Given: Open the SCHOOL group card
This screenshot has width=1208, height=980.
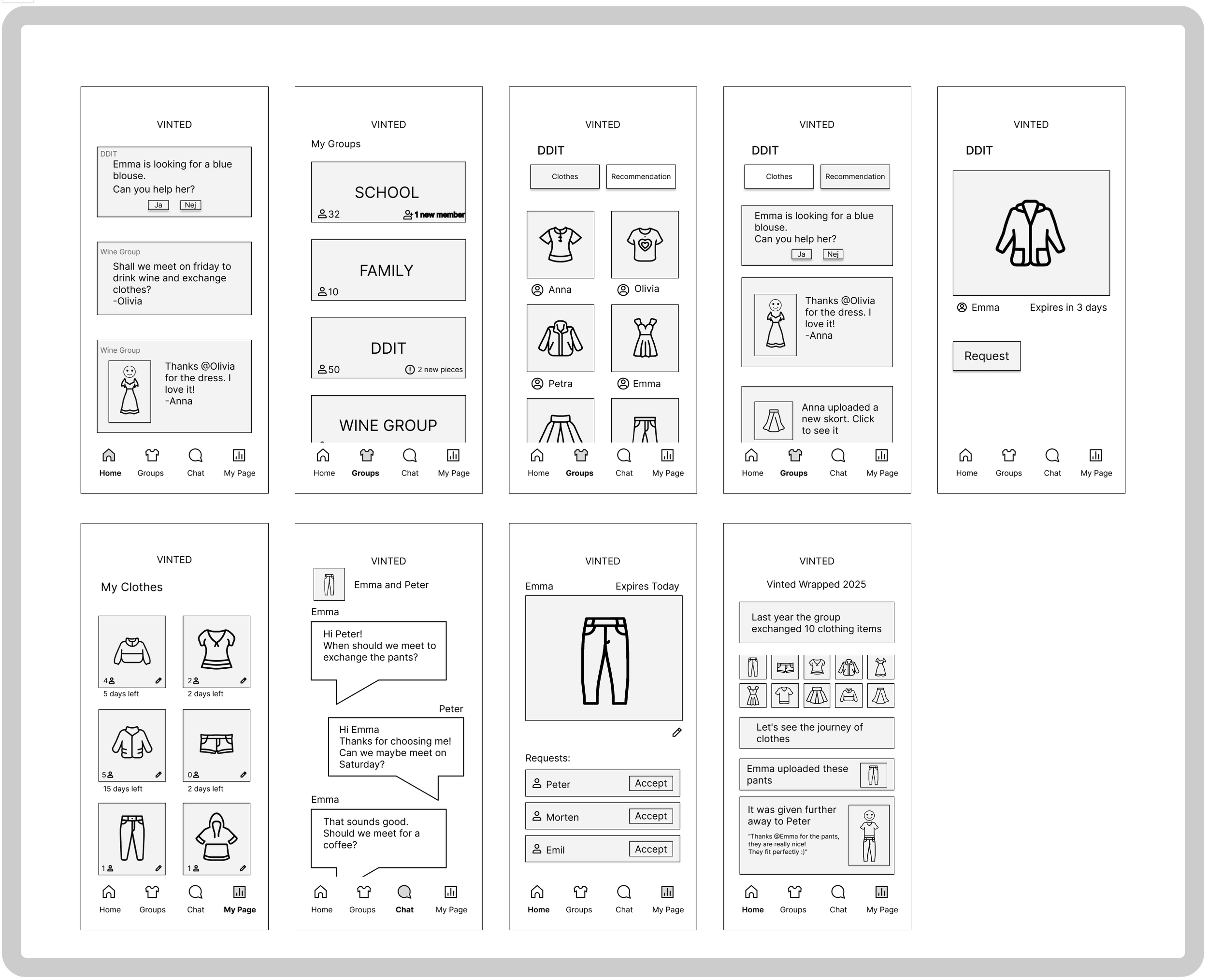Looking at the screenshot, I should point(389,192).
